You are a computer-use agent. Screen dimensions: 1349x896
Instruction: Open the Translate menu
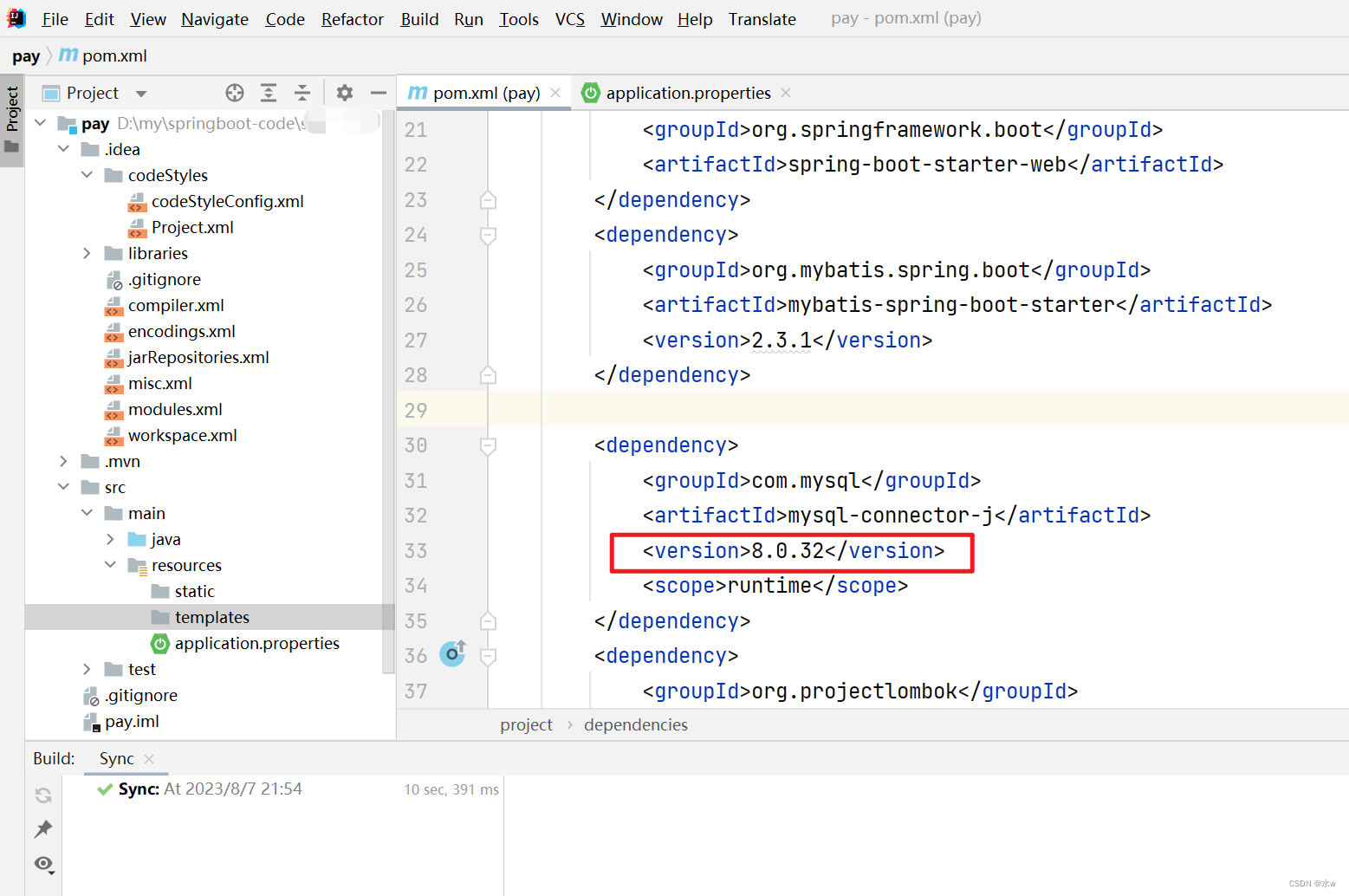(762, 19)
